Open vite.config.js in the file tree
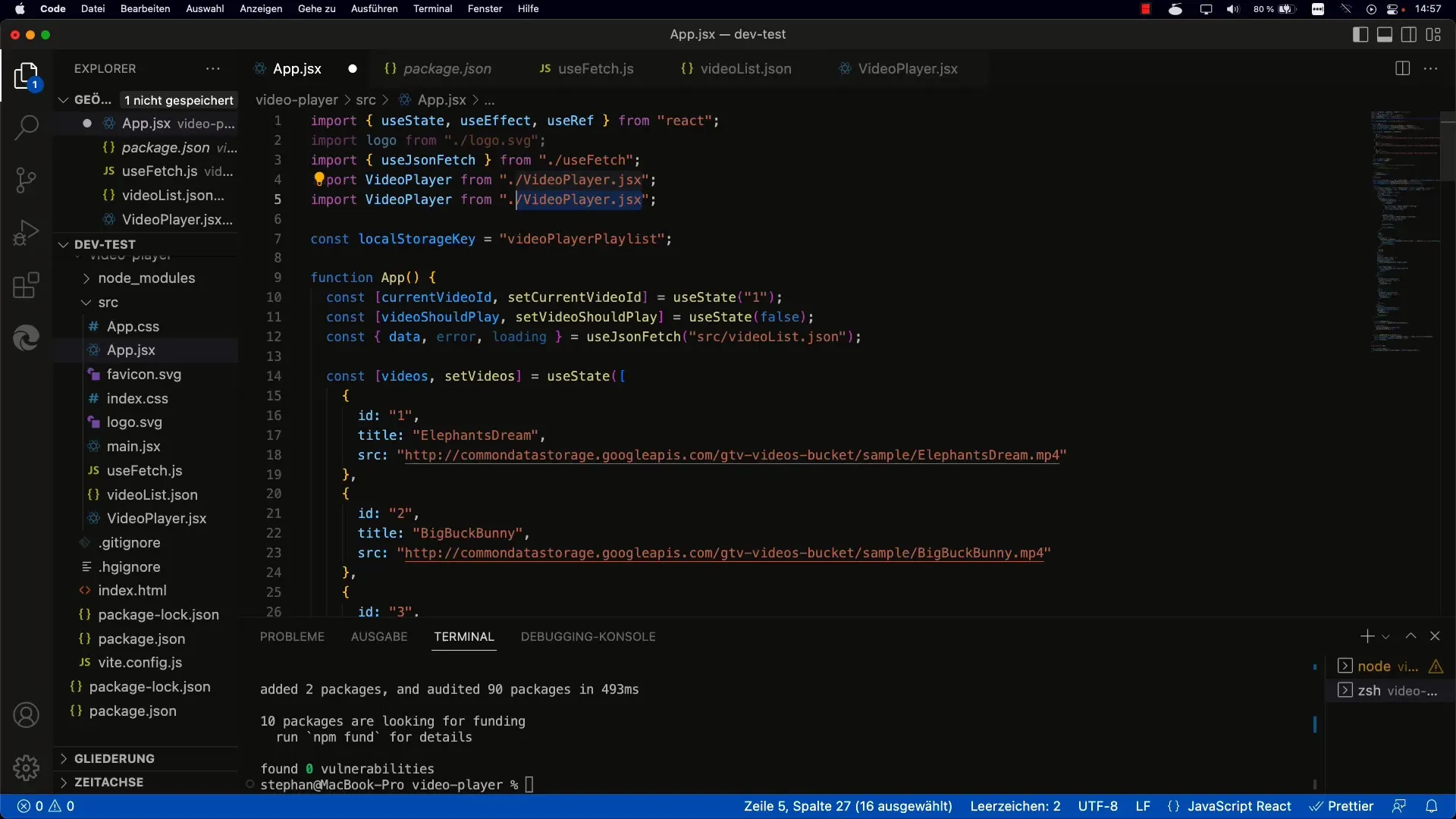Image resolution: width=1456 pixels, height=819 pixels. [x=140, y=662]
